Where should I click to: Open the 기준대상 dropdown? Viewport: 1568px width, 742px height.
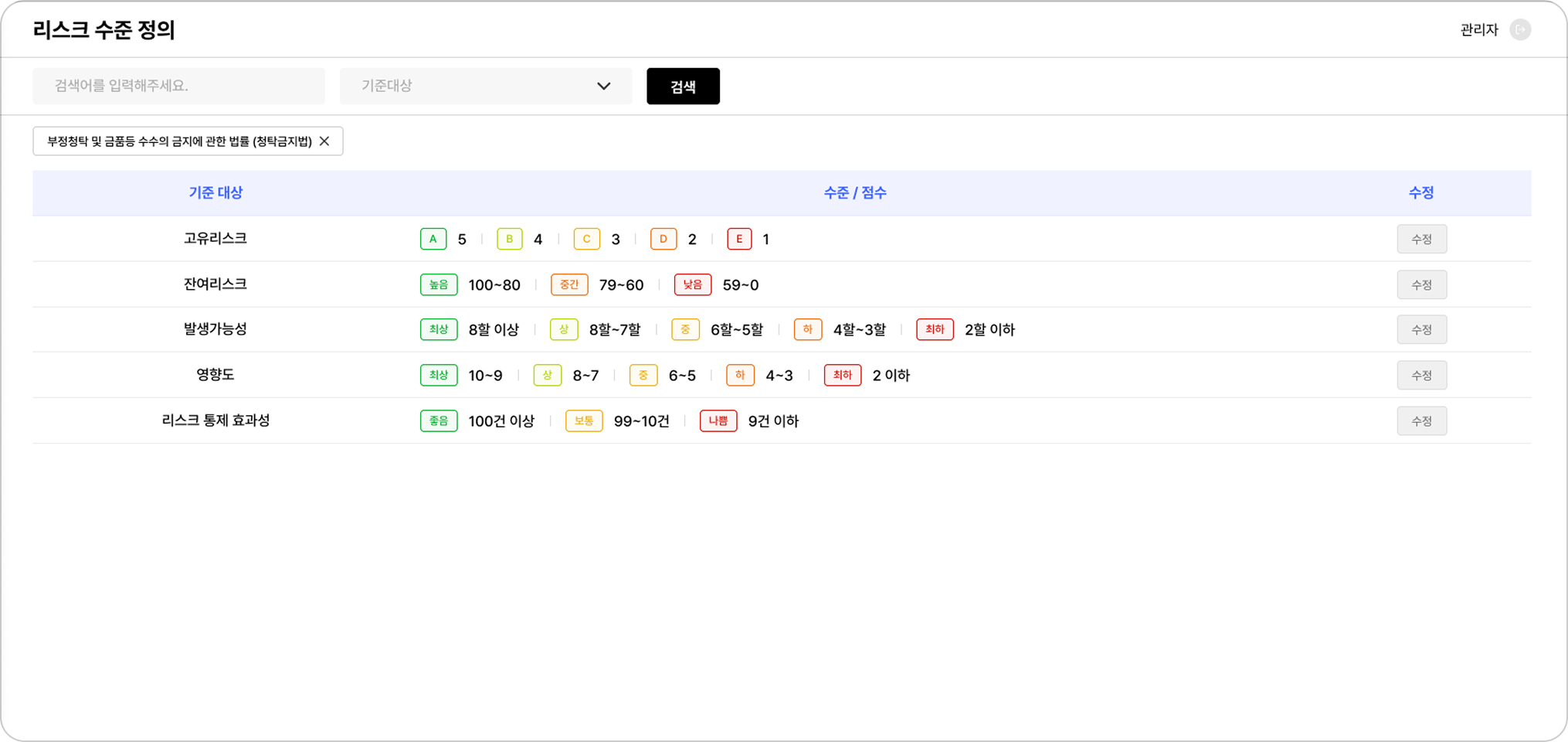pos(485,86)
